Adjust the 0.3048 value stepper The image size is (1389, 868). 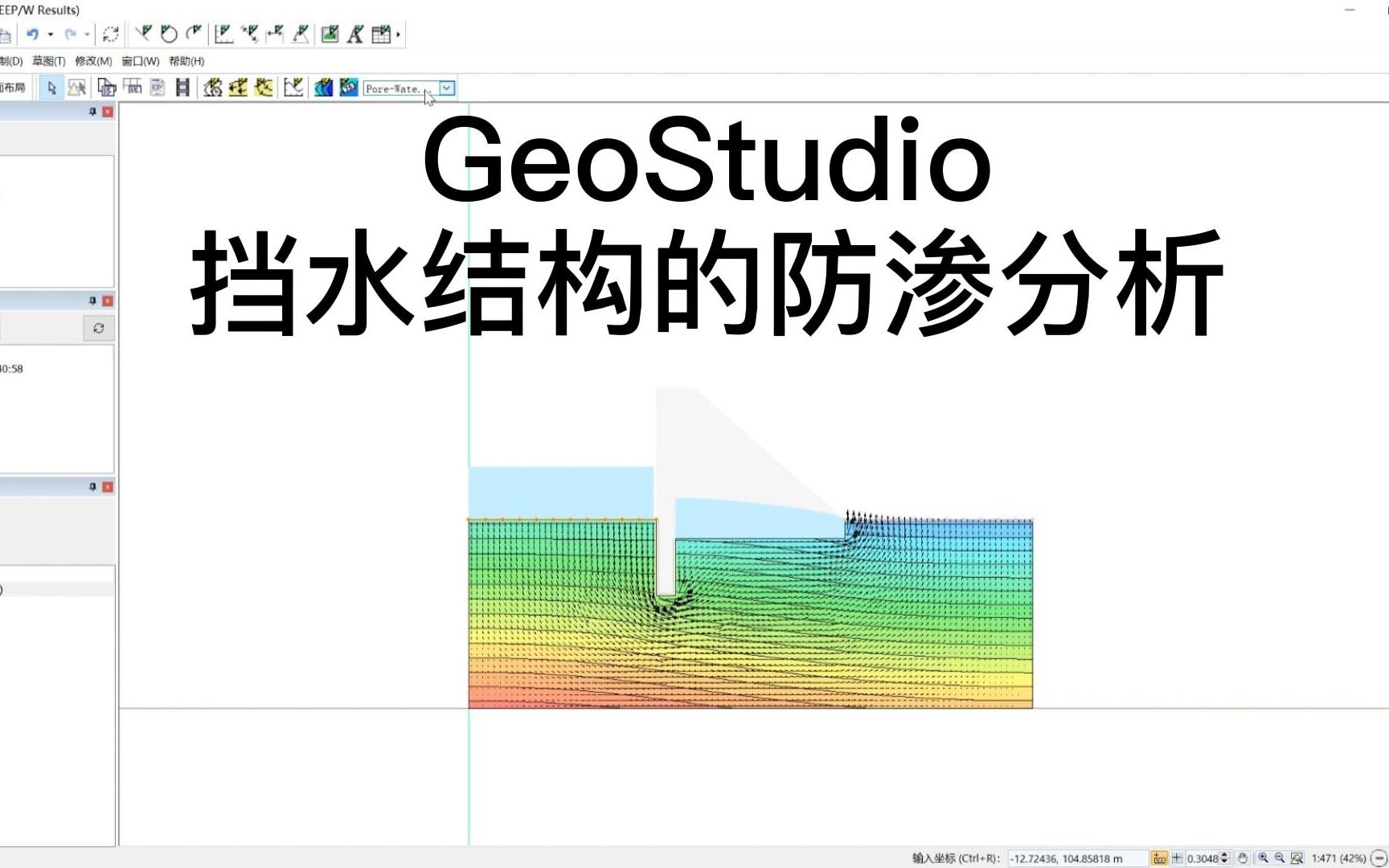click(x=1224, y=858)
